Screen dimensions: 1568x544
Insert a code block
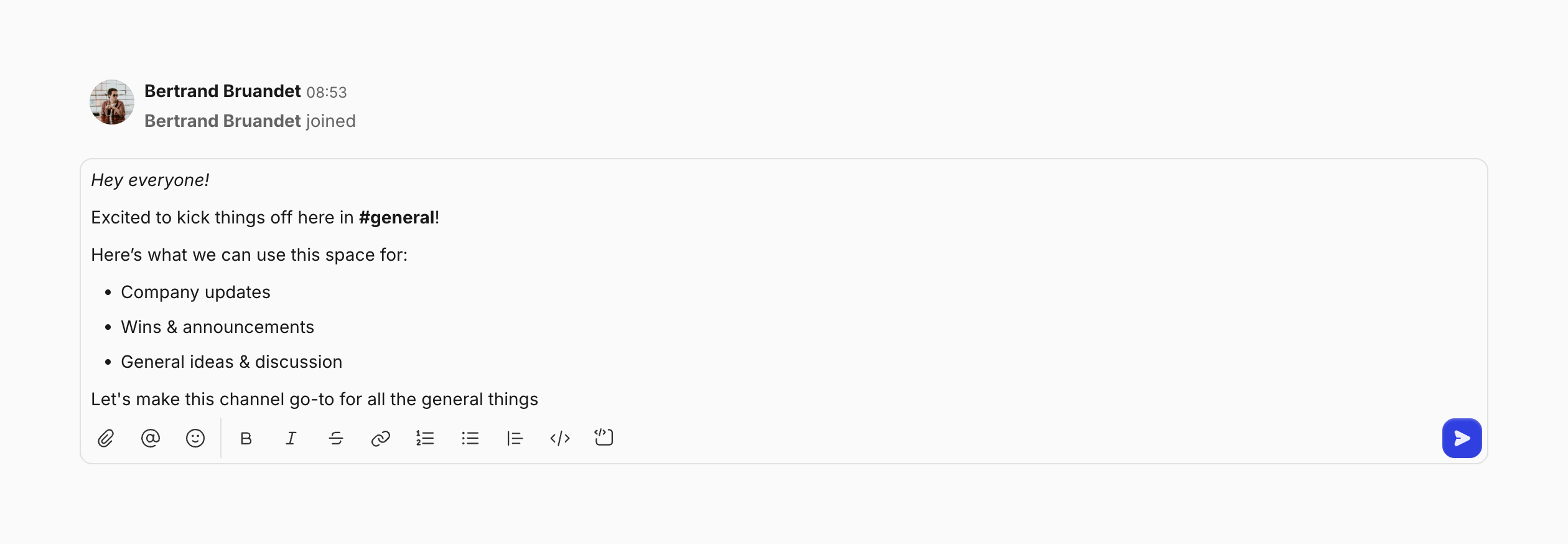604,438
